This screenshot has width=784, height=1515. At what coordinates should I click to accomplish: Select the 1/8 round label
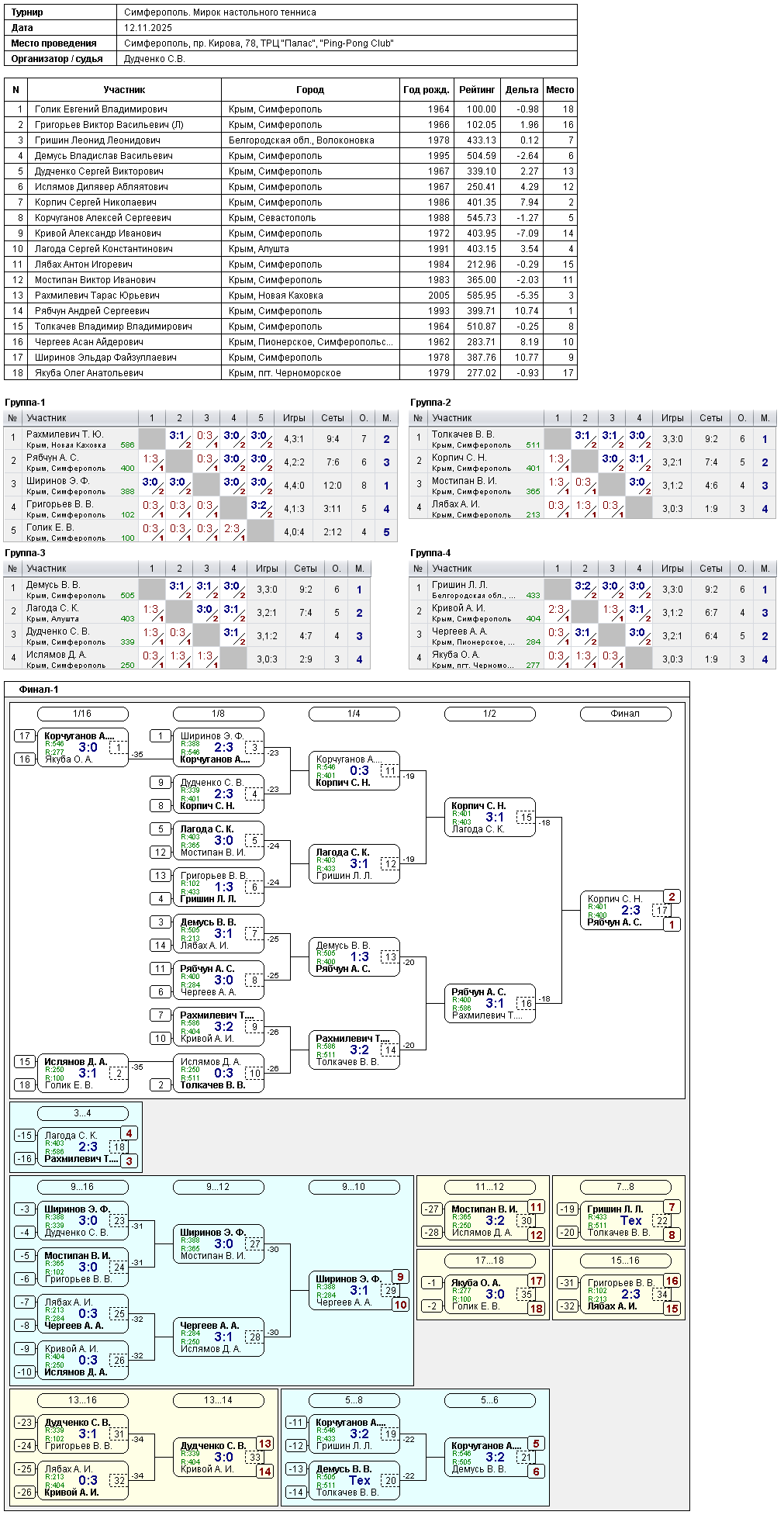[x=218, y=714]
